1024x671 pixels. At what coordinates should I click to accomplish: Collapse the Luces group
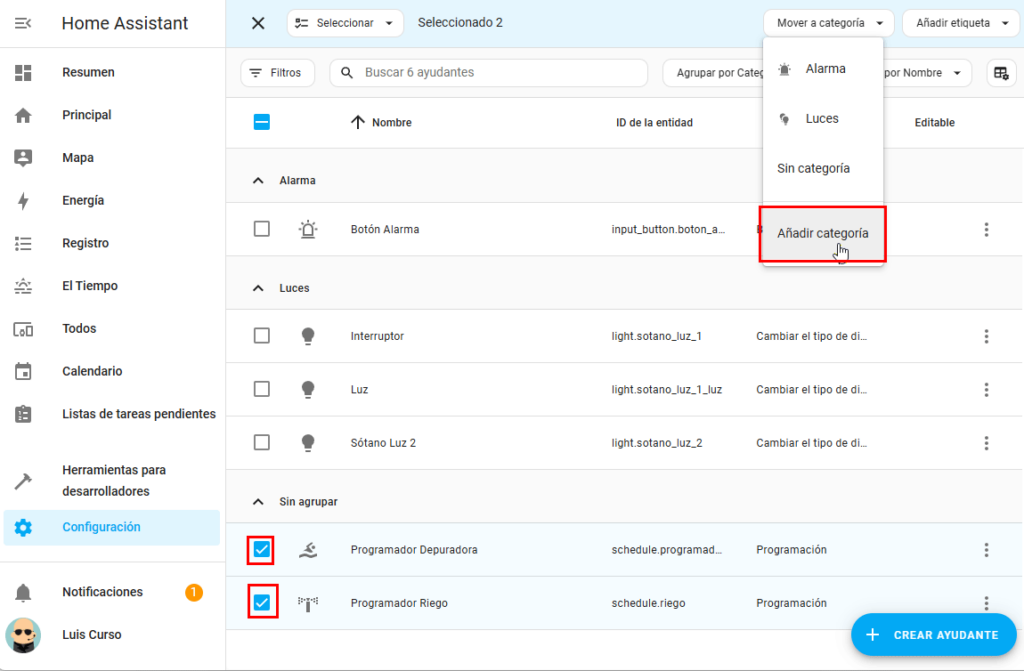[259, 288]
